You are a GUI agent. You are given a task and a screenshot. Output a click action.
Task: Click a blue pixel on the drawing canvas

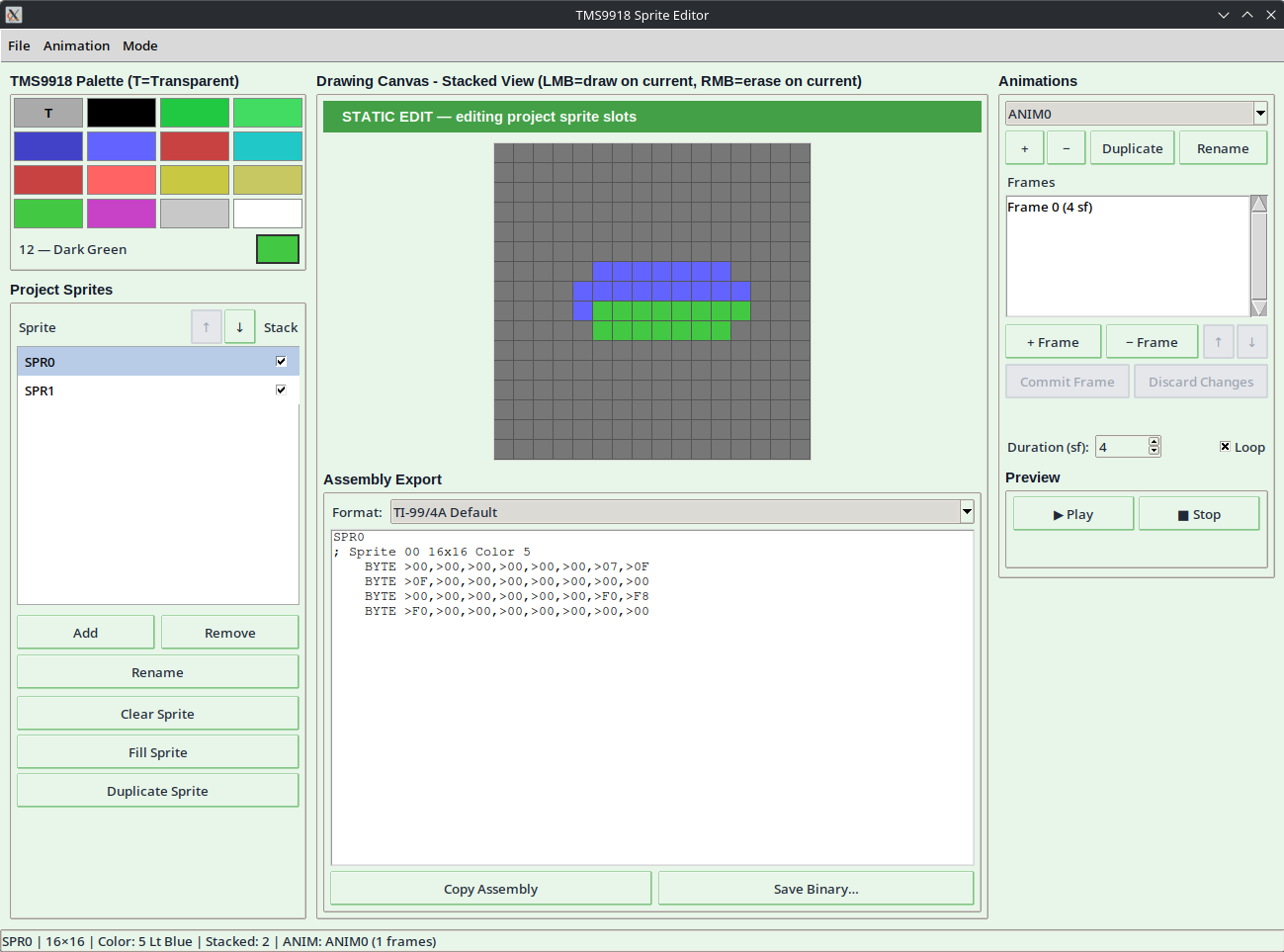(x=661, y=291)
